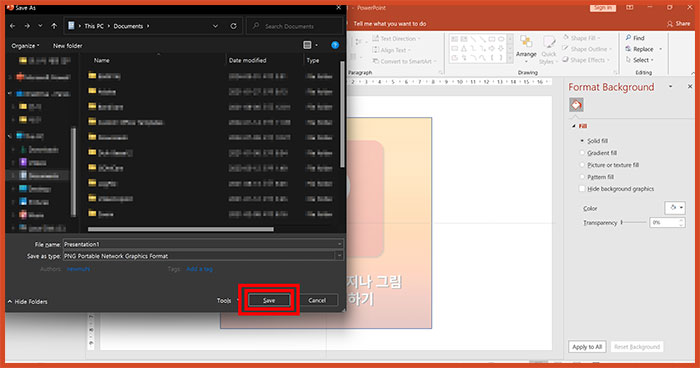Select the Pattern fill option
This screenshot has width=700, height=368.
(596, 177)
